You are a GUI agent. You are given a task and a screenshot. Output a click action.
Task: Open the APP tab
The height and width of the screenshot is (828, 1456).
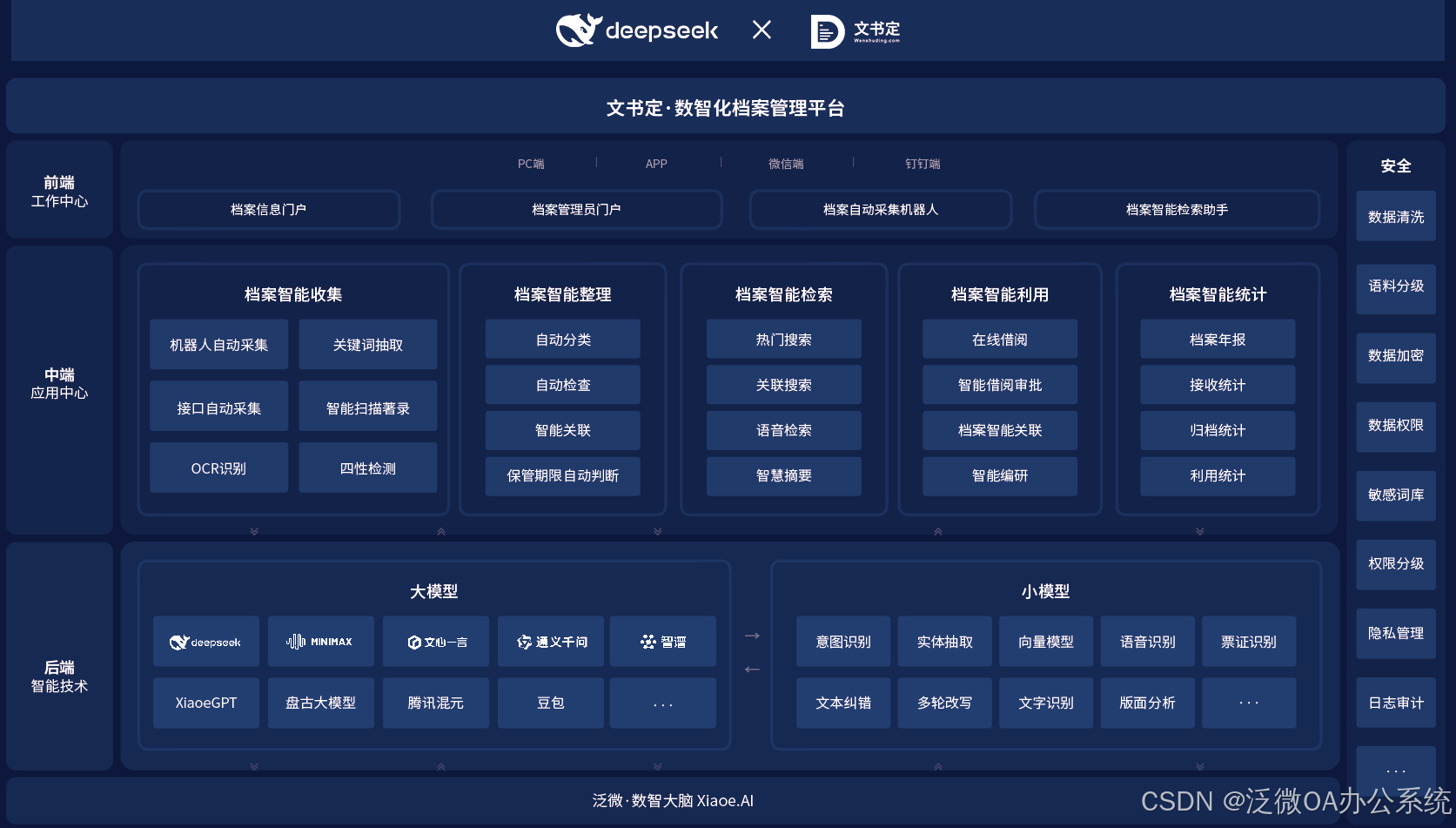[x=656, y=164]
